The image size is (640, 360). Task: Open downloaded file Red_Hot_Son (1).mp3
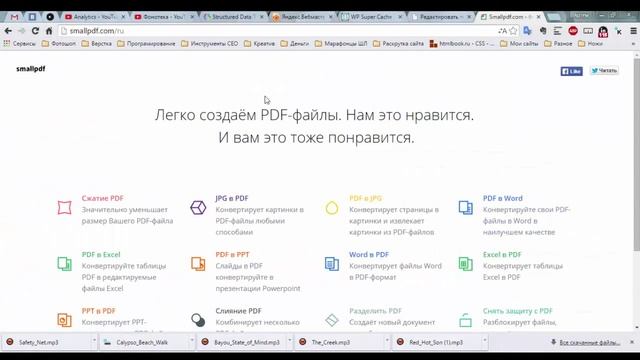(x=437, y=342)
